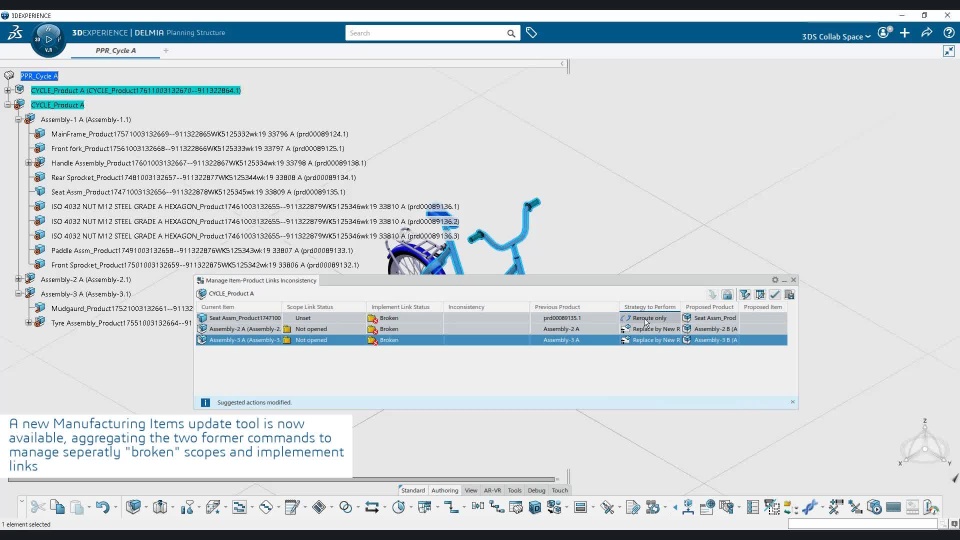The width and height of the screenshot is (960, 540).
Task: Expand the bottom toolbar left chevron
Action: [x=21, y=501]
